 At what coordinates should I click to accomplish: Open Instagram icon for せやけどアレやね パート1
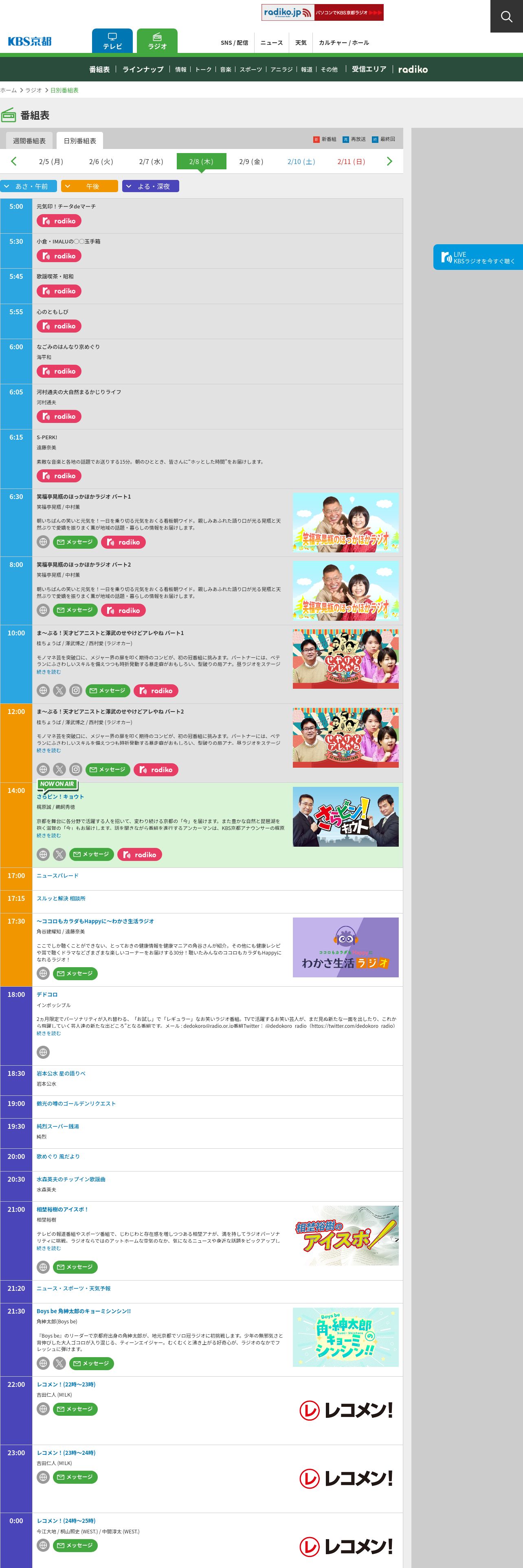(75, 690)
